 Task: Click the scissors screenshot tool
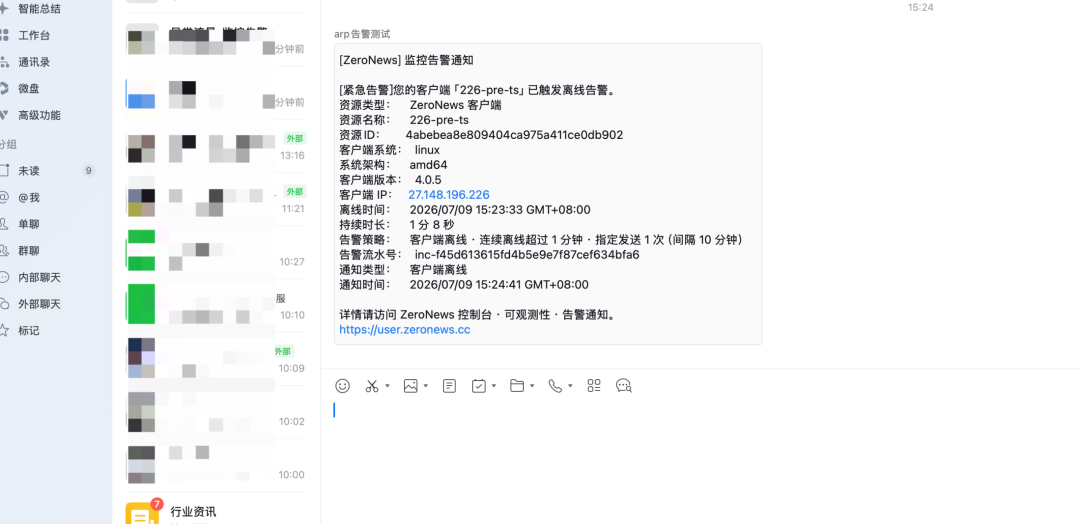pyautogui.click(x=372, y=386)
